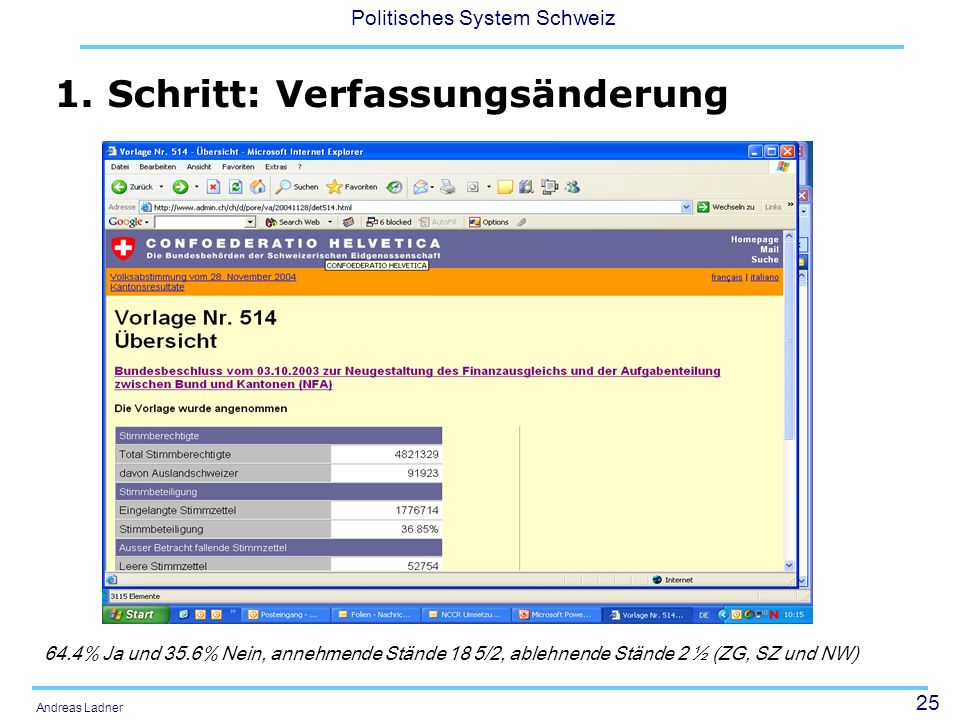The width and height of the screenshot is (960, 720).
Task: Open Volksabstimmung vom 28. November 2004 link
Action: (x=203, y=277)
